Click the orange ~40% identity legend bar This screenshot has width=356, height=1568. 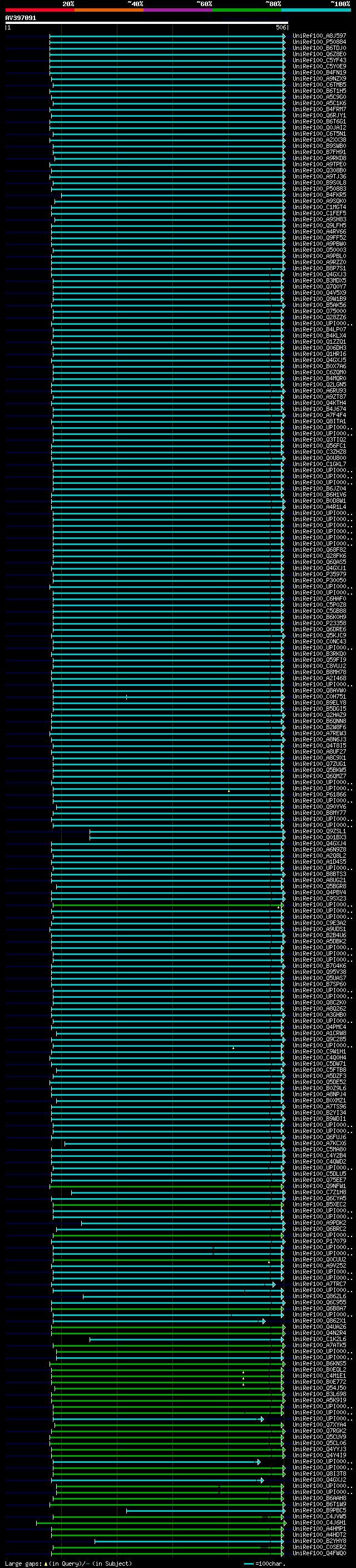109,10
